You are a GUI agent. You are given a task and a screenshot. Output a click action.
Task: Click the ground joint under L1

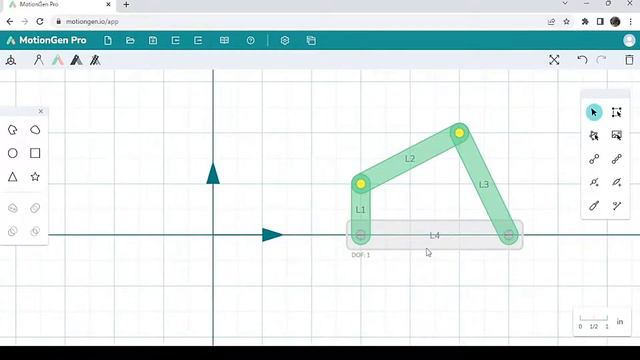(x=361, y=235)
